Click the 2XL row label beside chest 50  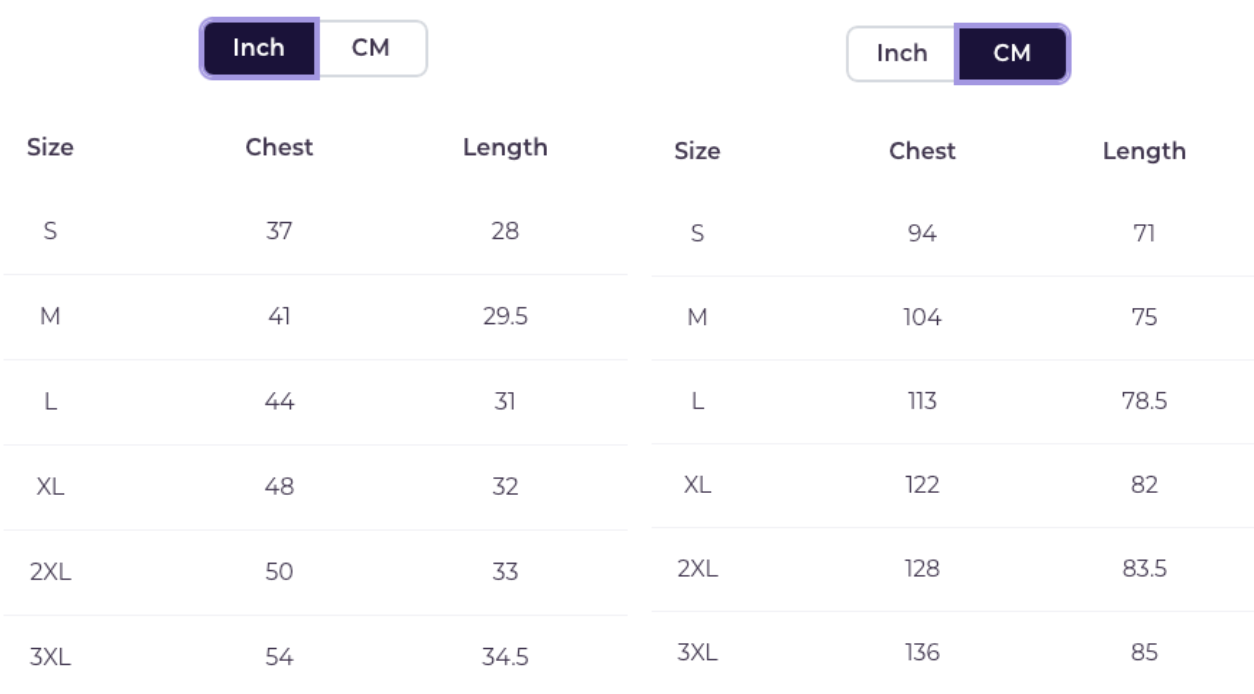tap(50, 572)
